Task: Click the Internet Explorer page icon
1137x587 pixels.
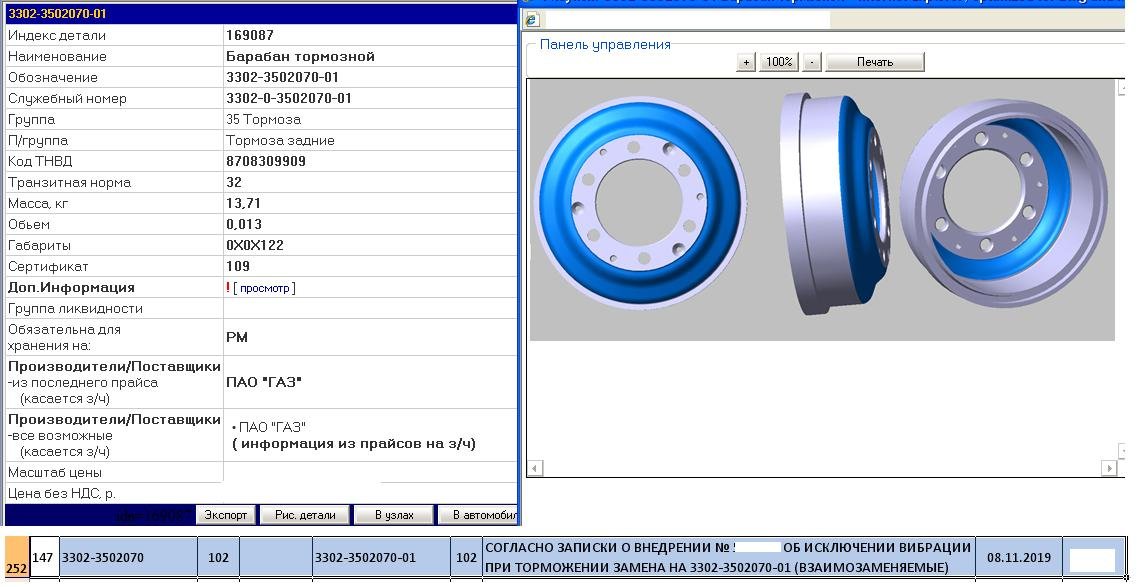Action: point(531,20)
